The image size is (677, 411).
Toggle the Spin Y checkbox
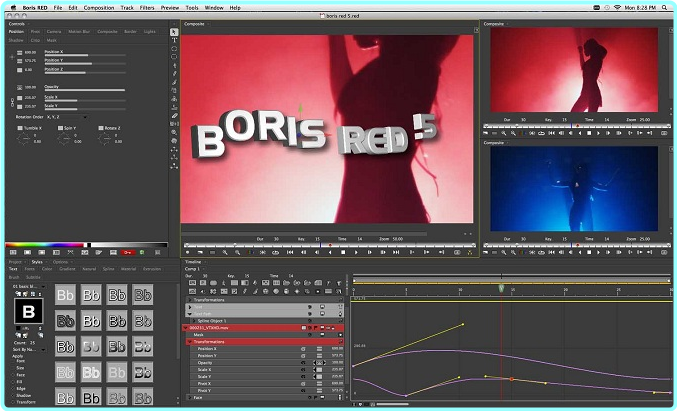pyautogui.click(x=60, y=128)
